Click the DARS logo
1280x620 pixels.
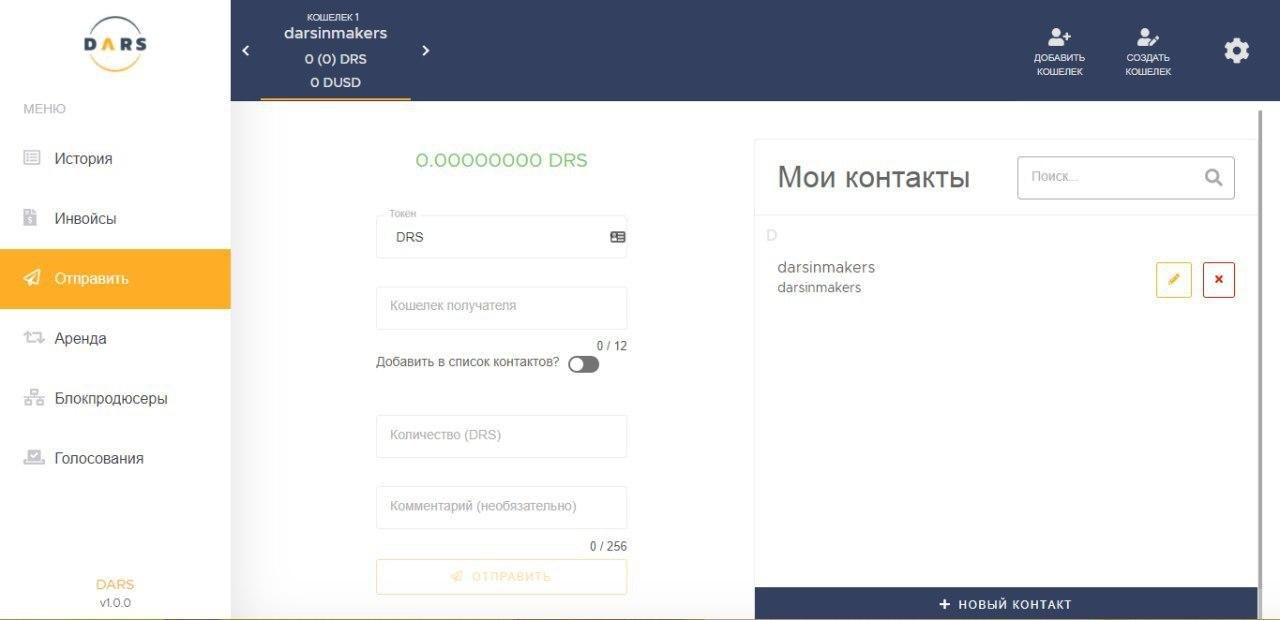[x=115, y=44]
